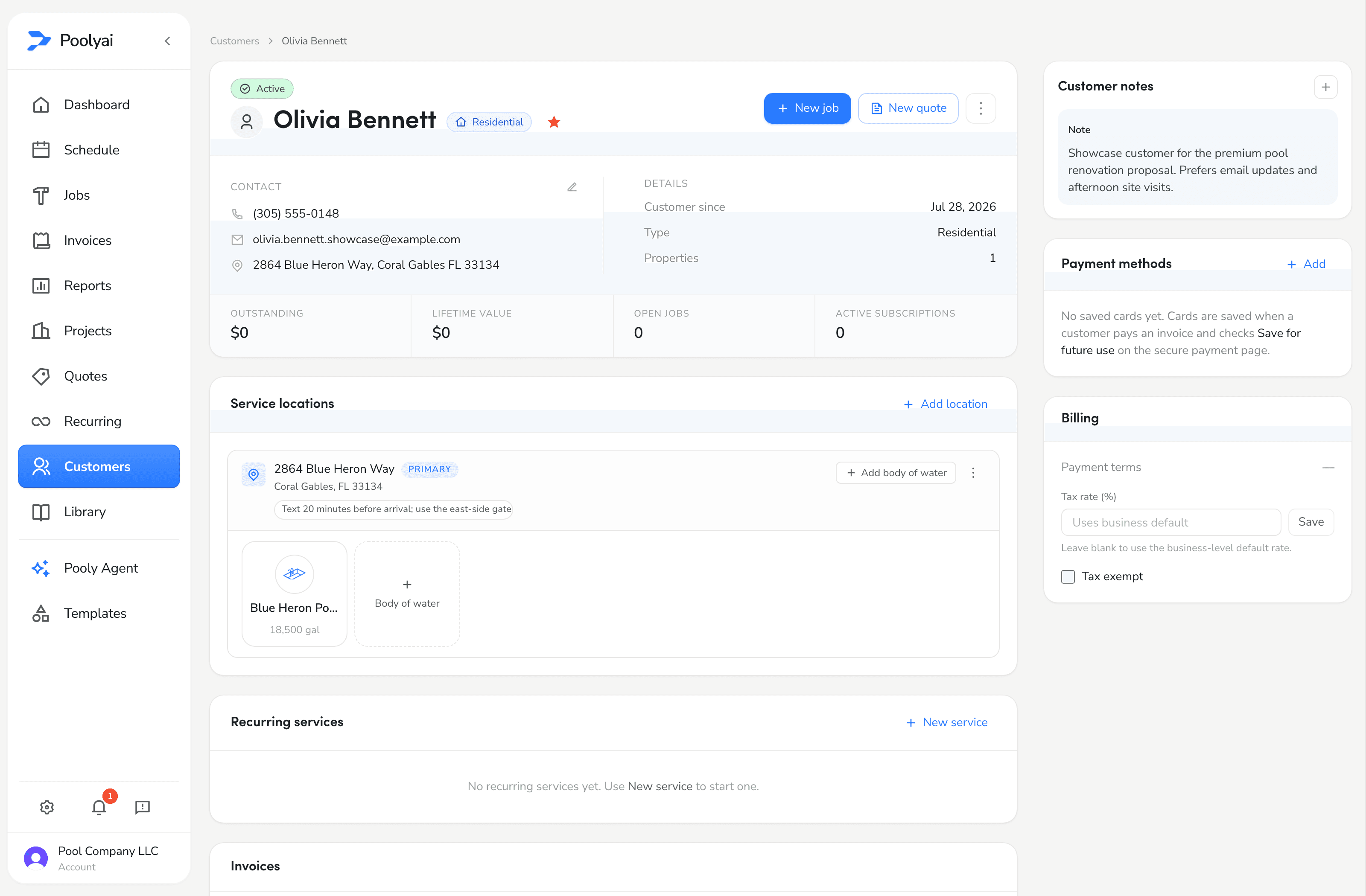Open the Dashboard page
This screenshot has height=896, width=1366.
coord(99,105)
